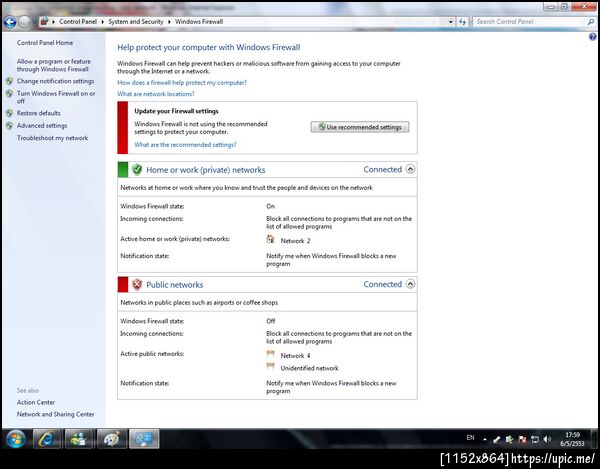
Task: Open the blue Help question mark icon
Action: coord(592,37)
